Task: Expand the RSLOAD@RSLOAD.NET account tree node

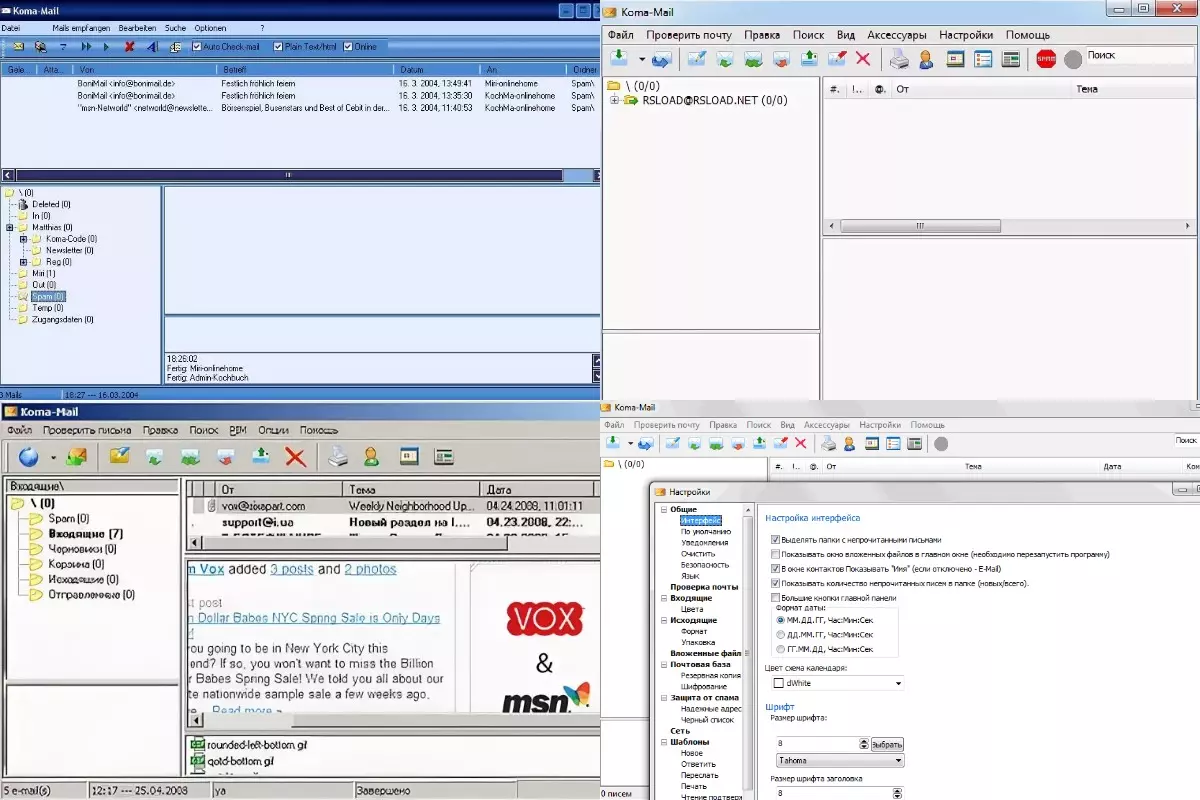Action: coord(614,100)
